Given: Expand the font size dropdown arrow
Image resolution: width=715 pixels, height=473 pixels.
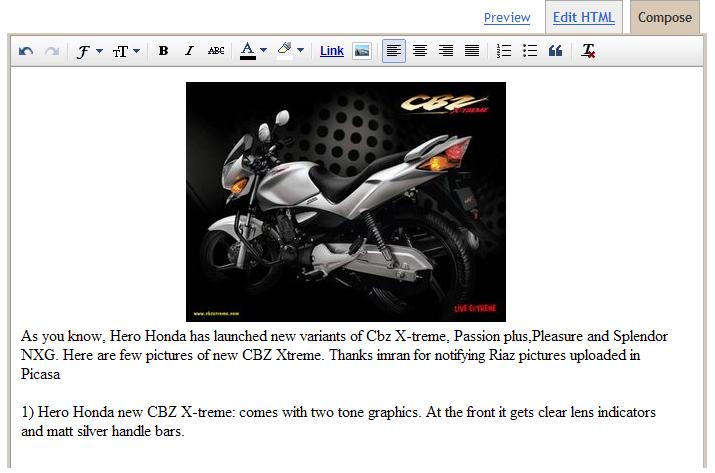Looking at the screenshot, I should tap(136, 51).
